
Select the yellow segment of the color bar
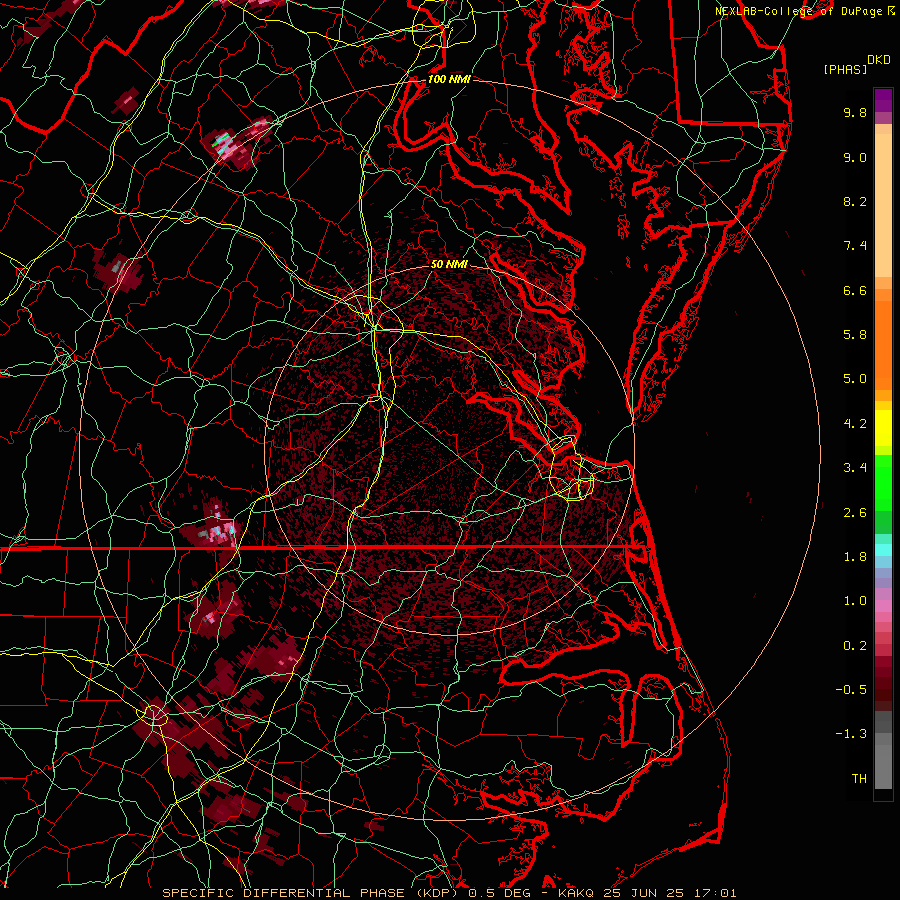[883, 428]
